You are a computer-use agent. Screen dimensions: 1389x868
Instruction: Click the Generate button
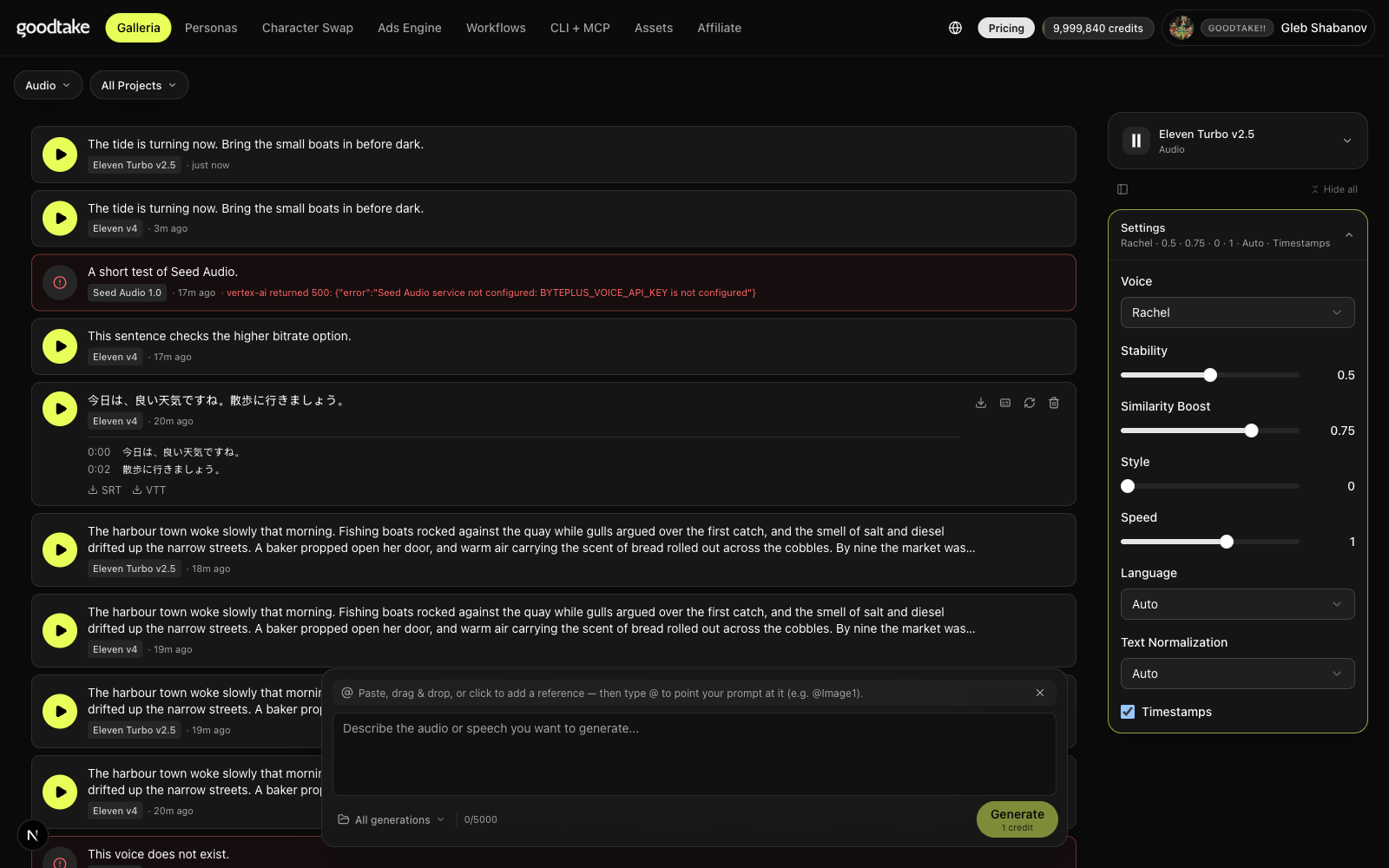point(1017,819)
